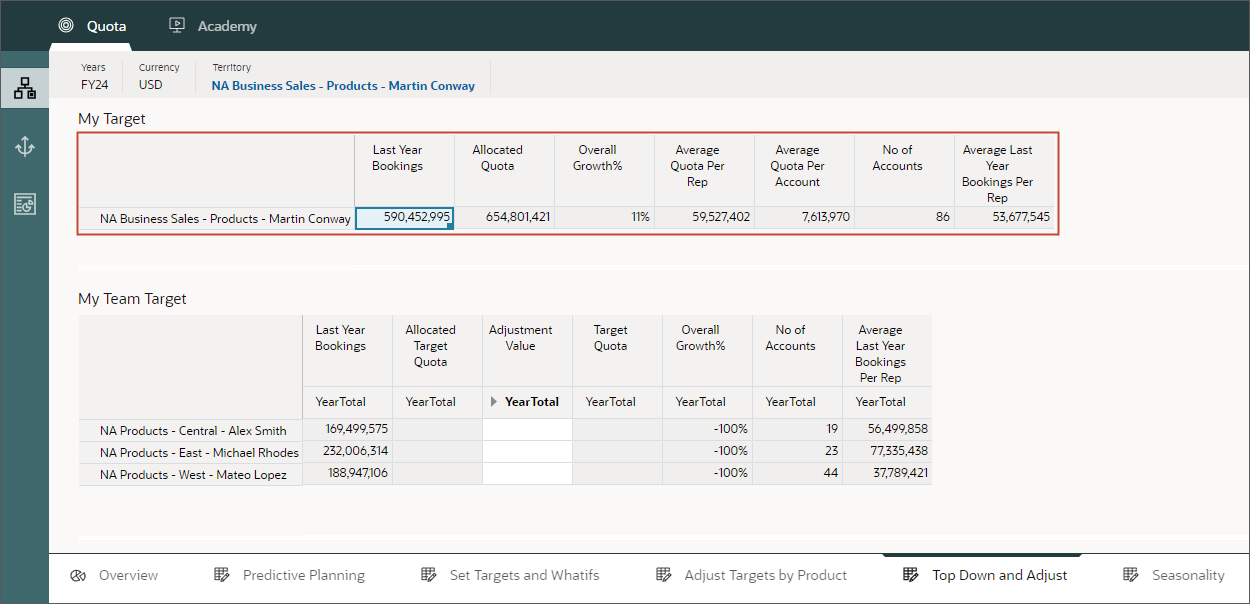This screenshot has width=1250, height=604.
Task: Click Last Year Bookings header in My Team Target
Action: point(347,351)
